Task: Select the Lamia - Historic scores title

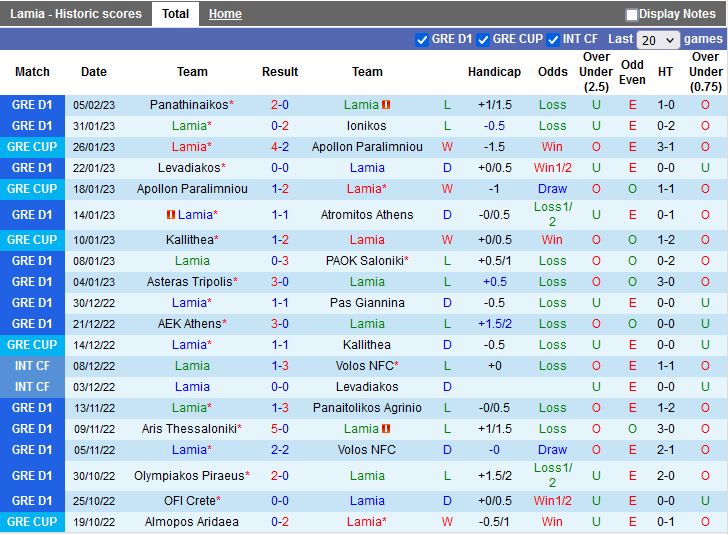Action: click(x=76, y=14)
